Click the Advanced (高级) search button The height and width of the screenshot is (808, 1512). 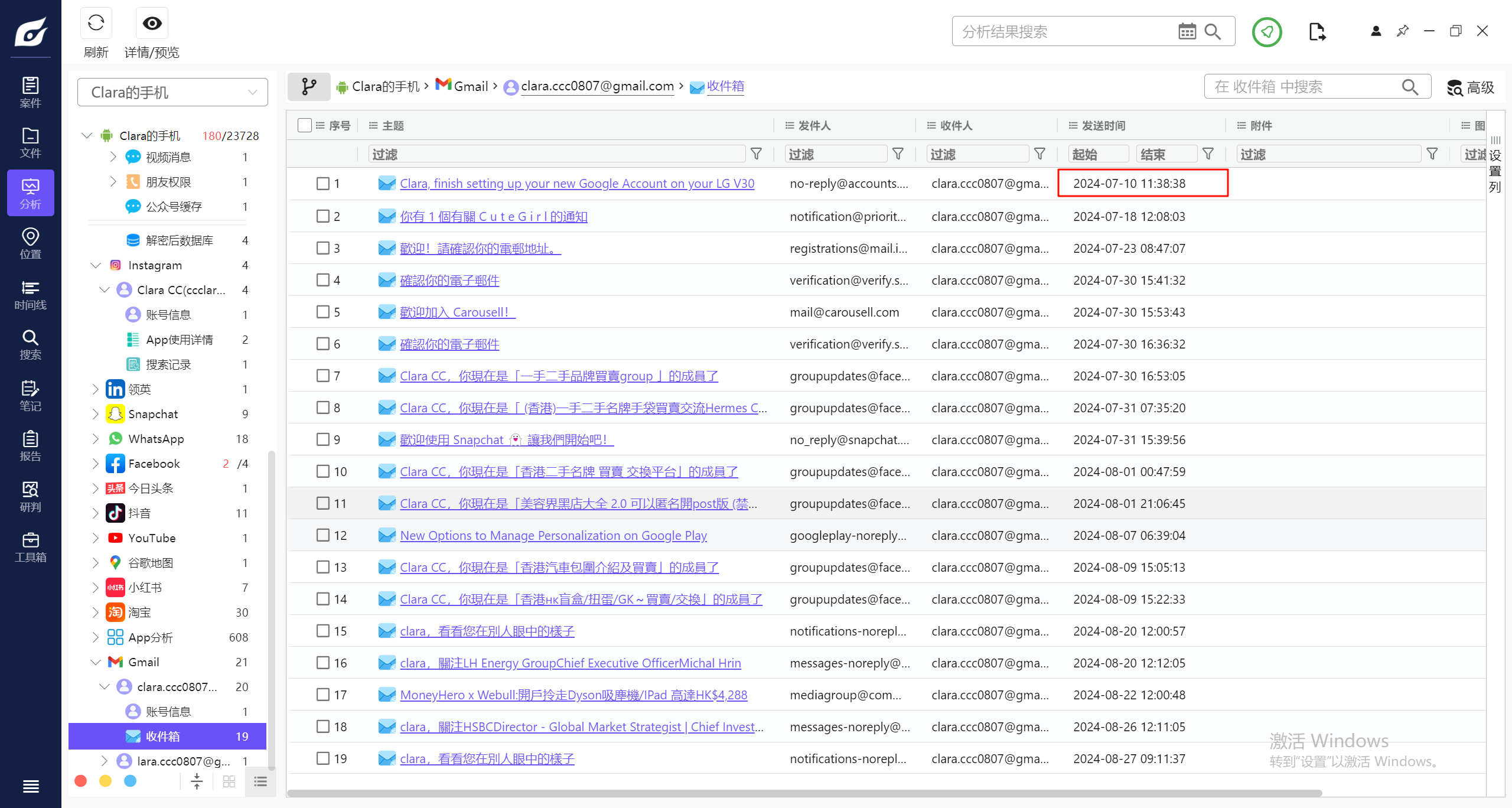coord(1471,87)
